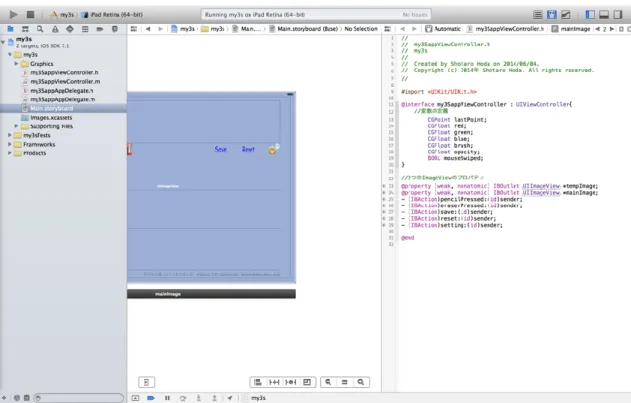The width and height of the screenshot is (631, 403).
Task: Select my3SappViewController.m in navigator
Action: click(x=63, y=81)
